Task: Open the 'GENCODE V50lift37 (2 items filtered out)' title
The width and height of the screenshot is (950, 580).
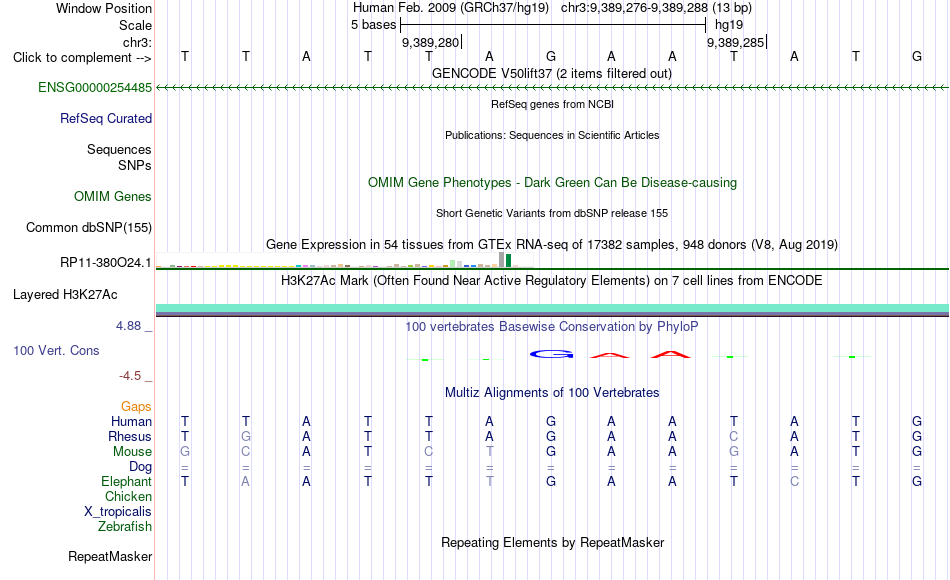Action: click(x=552, y=73)
